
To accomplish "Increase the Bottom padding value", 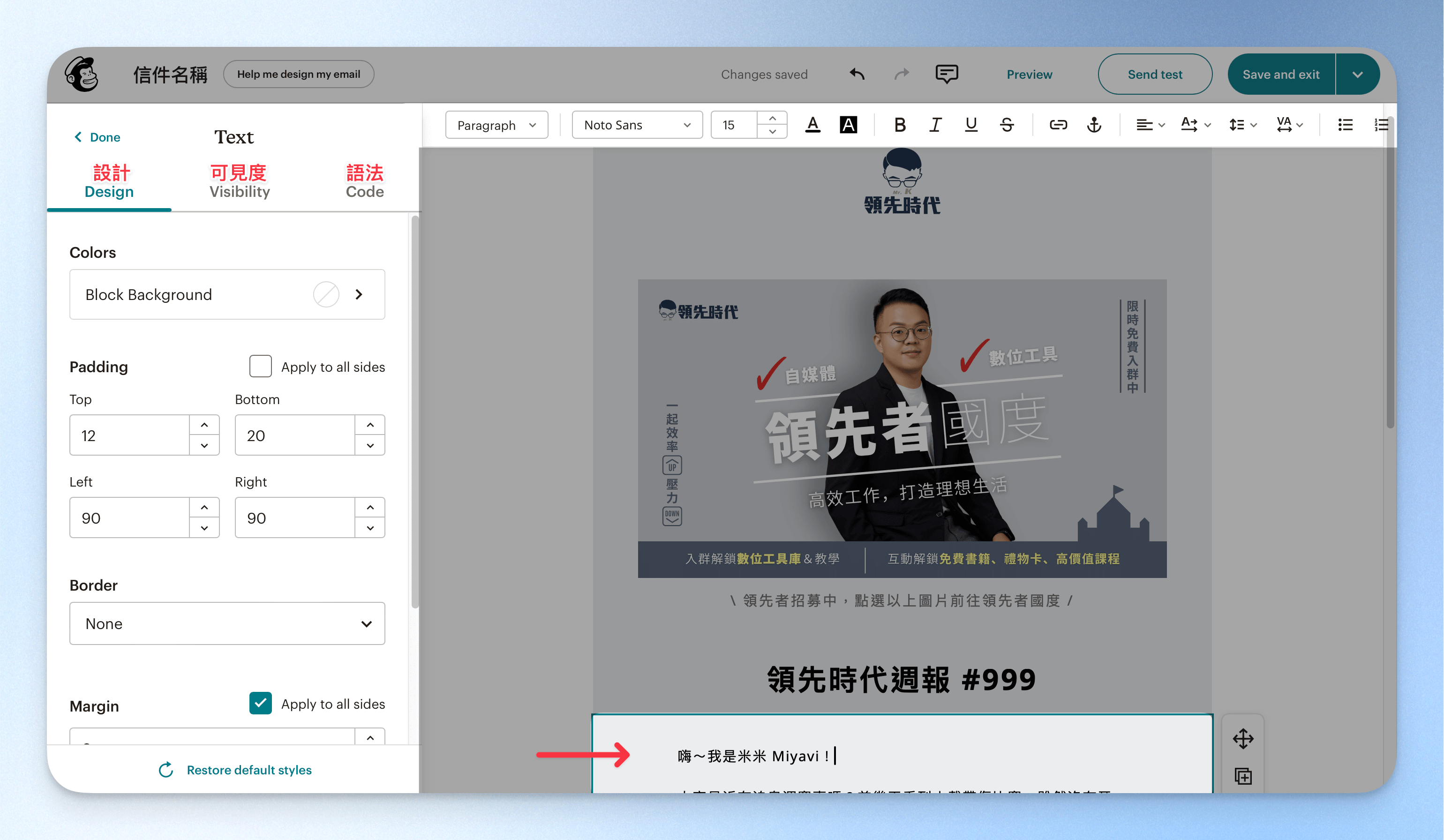I will [370, 425].
